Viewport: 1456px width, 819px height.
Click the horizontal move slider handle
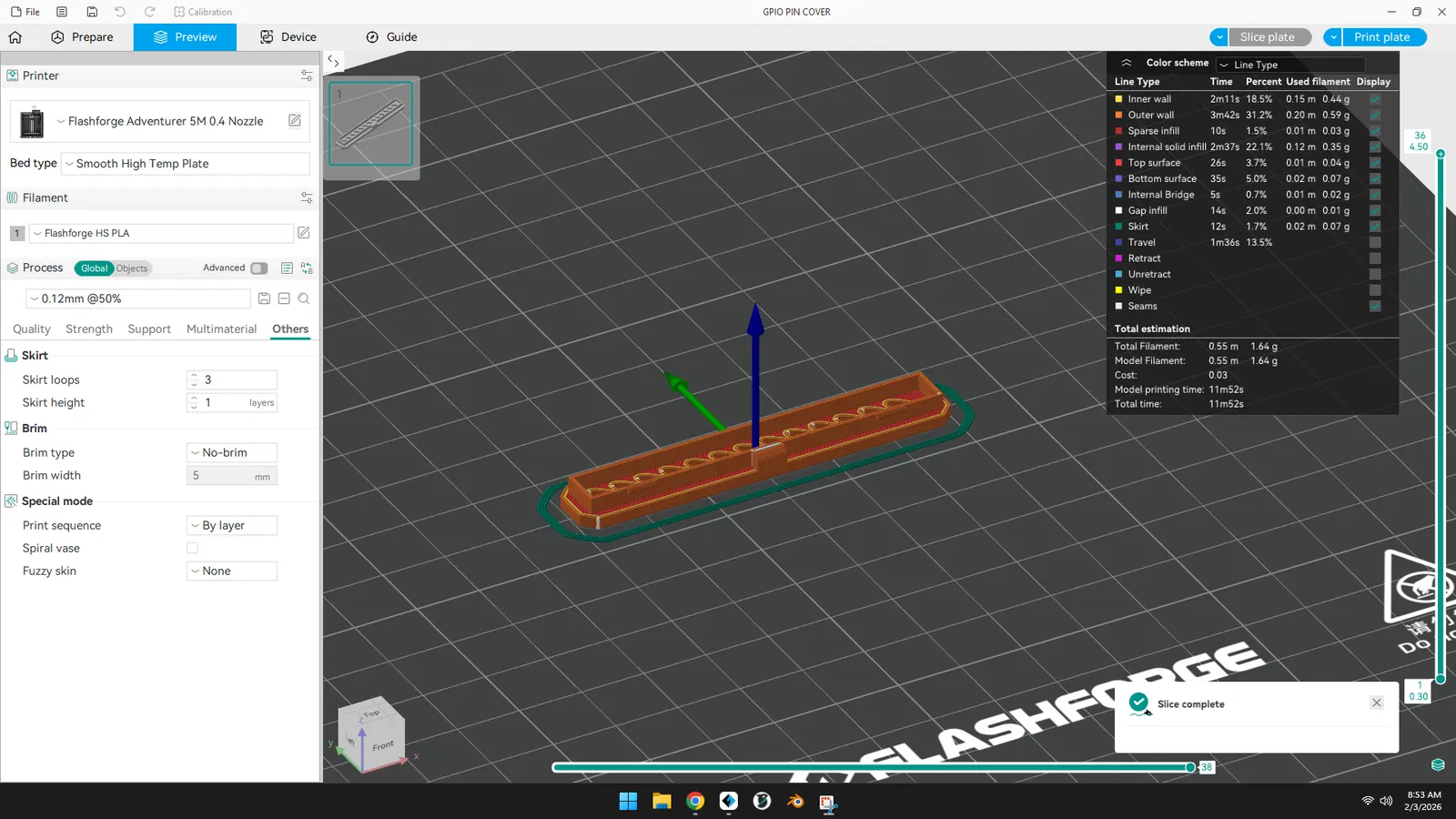coord(1190,767)
